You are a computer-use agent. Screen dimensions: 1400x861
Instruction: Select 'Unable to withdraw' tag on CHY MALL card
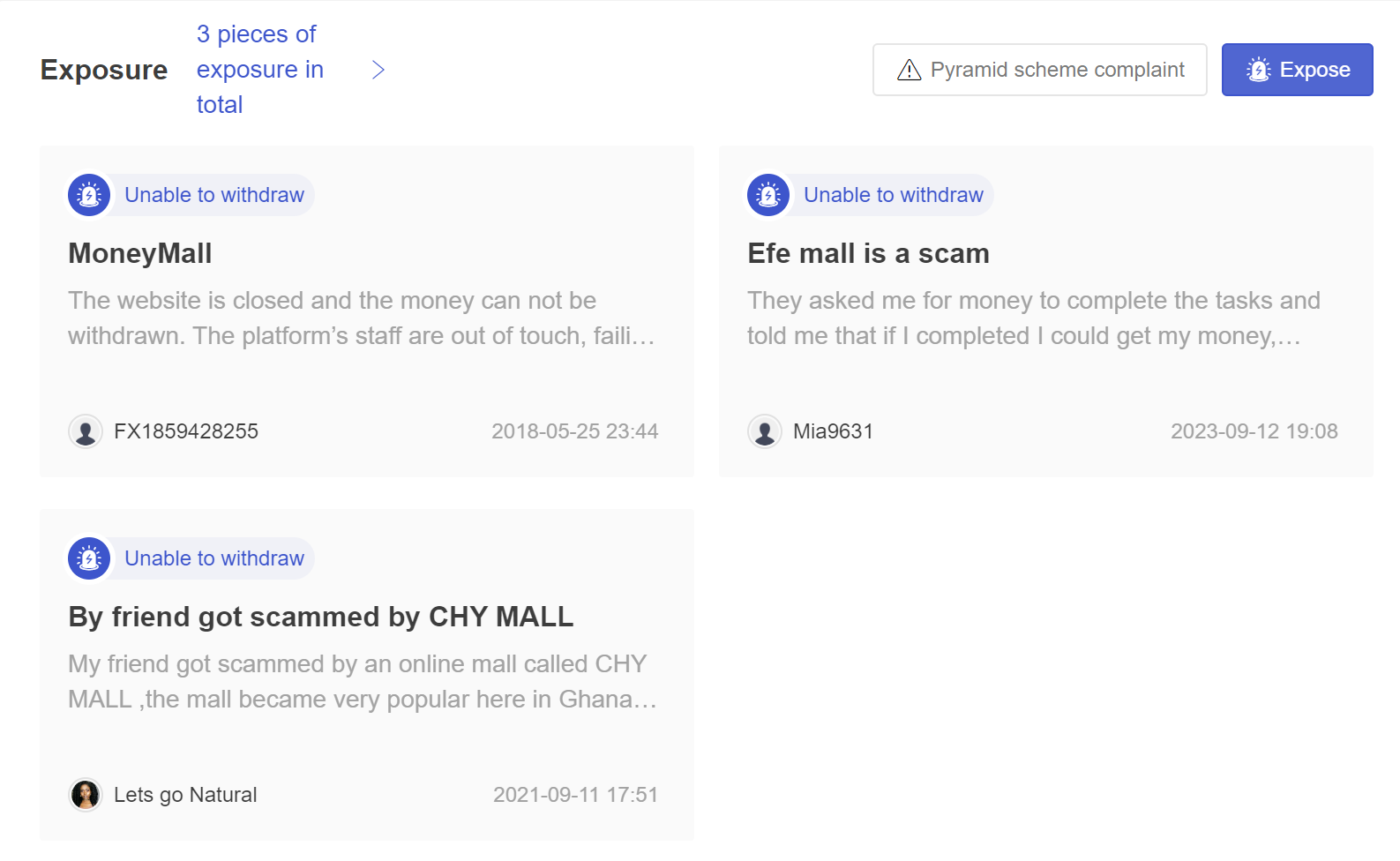click(214, 558)
